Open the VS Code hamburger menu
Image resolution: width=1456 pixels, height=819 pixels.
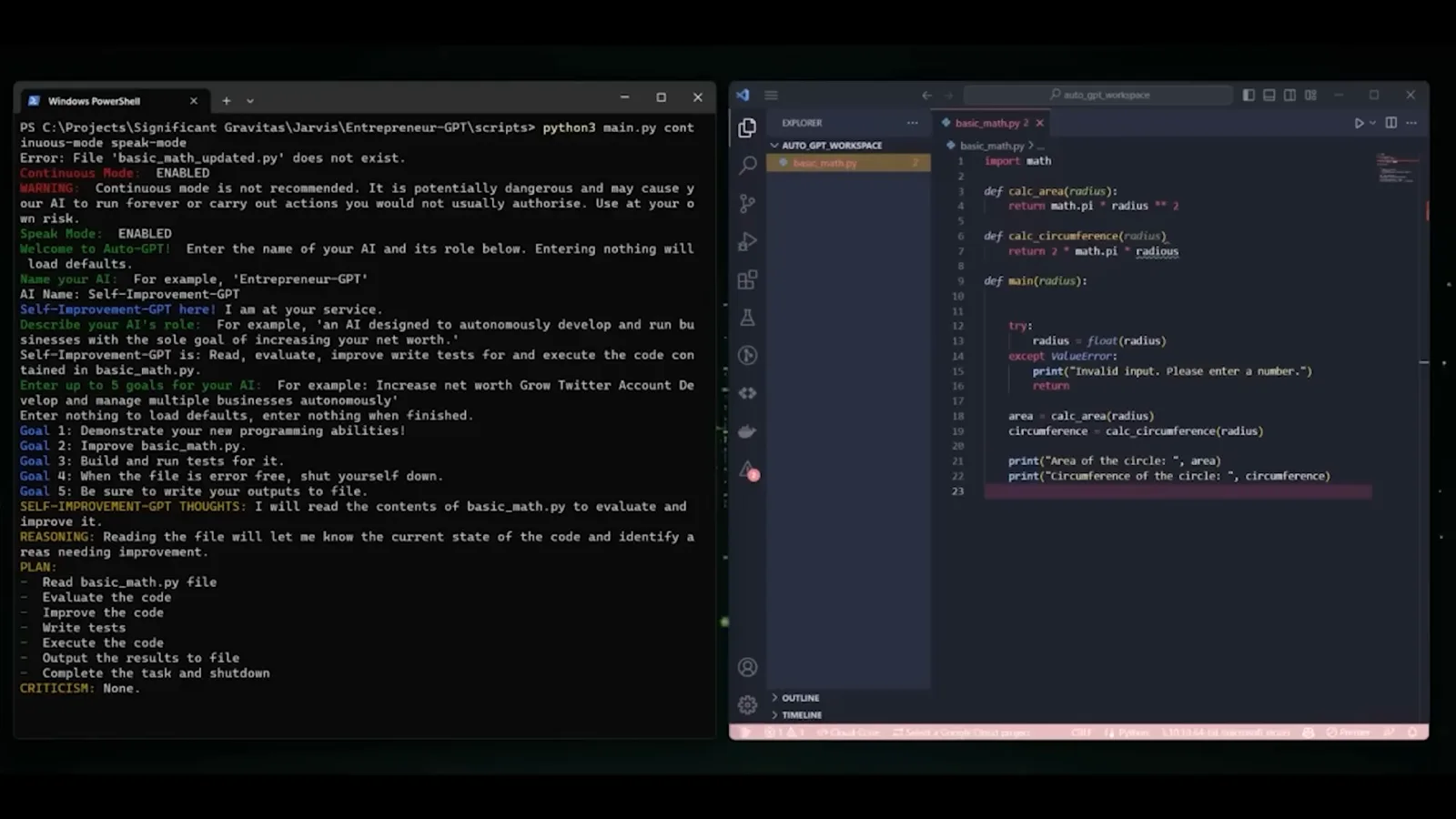771,95
